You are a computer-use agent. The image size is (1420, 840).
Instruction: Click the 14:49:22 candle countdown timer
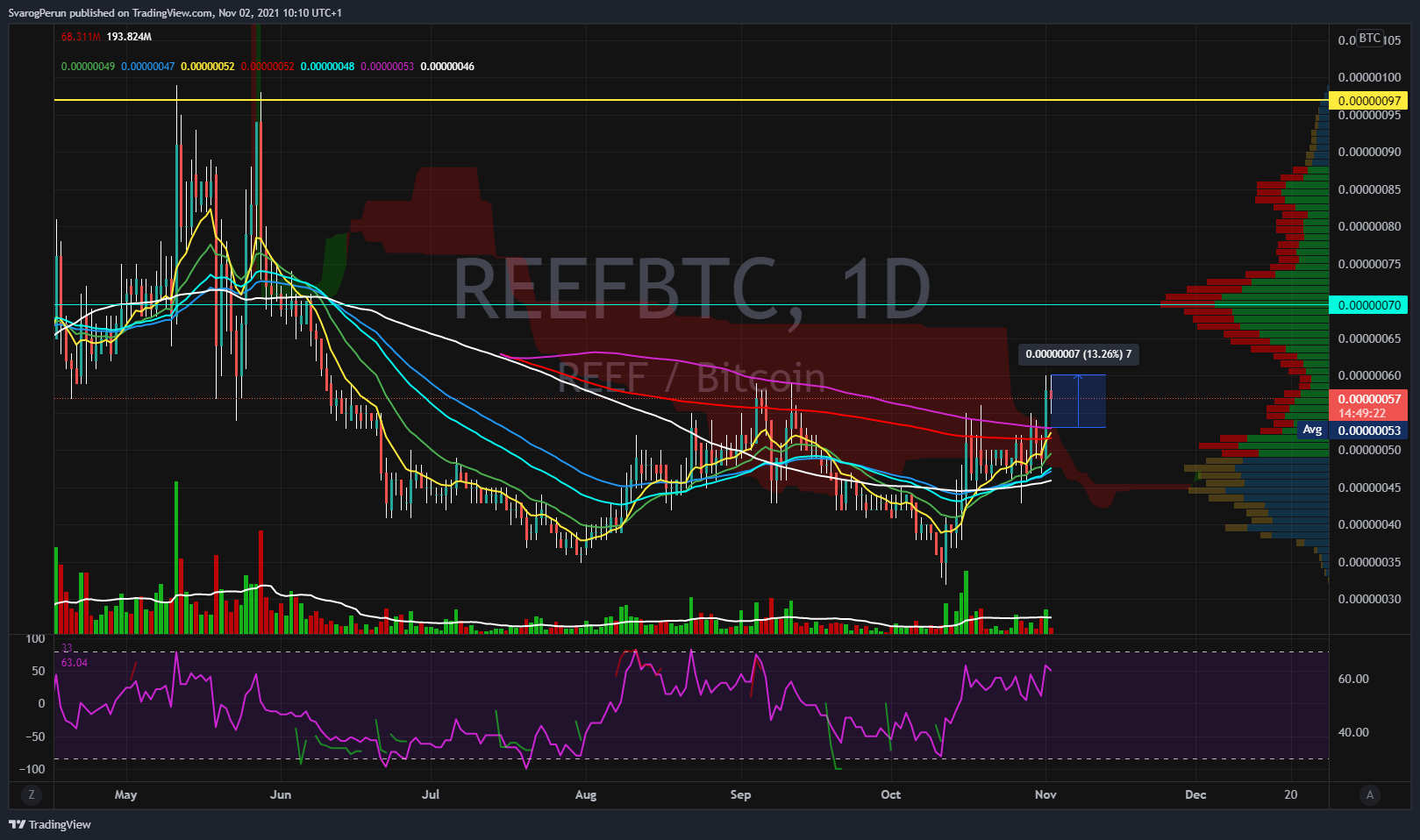pos(1362,413)
